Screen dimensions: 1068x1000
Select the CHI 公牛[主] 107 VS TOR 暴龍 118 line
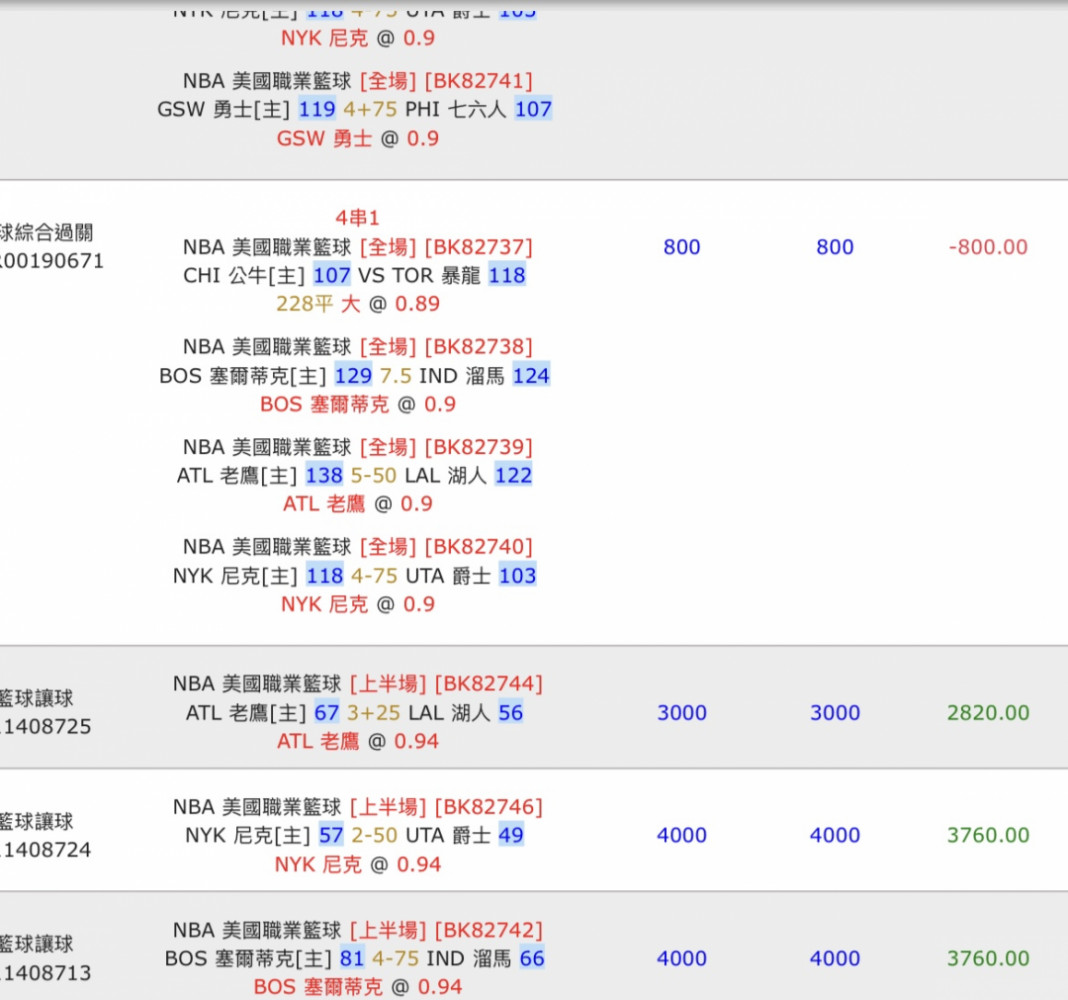click(354, 275)
